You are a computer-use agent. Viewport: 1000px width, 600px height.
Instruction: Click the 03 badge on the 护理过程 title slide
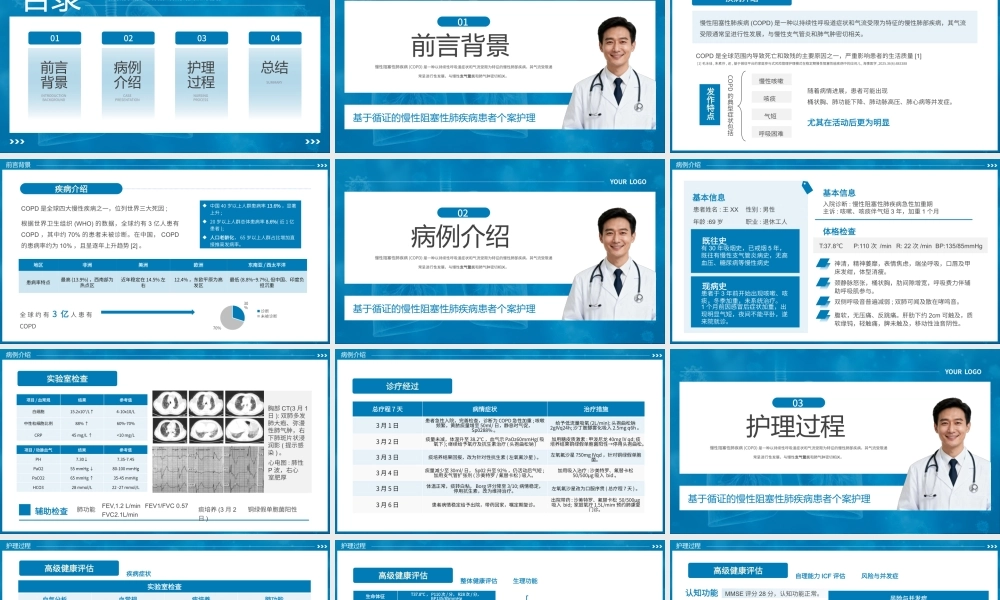798,403
